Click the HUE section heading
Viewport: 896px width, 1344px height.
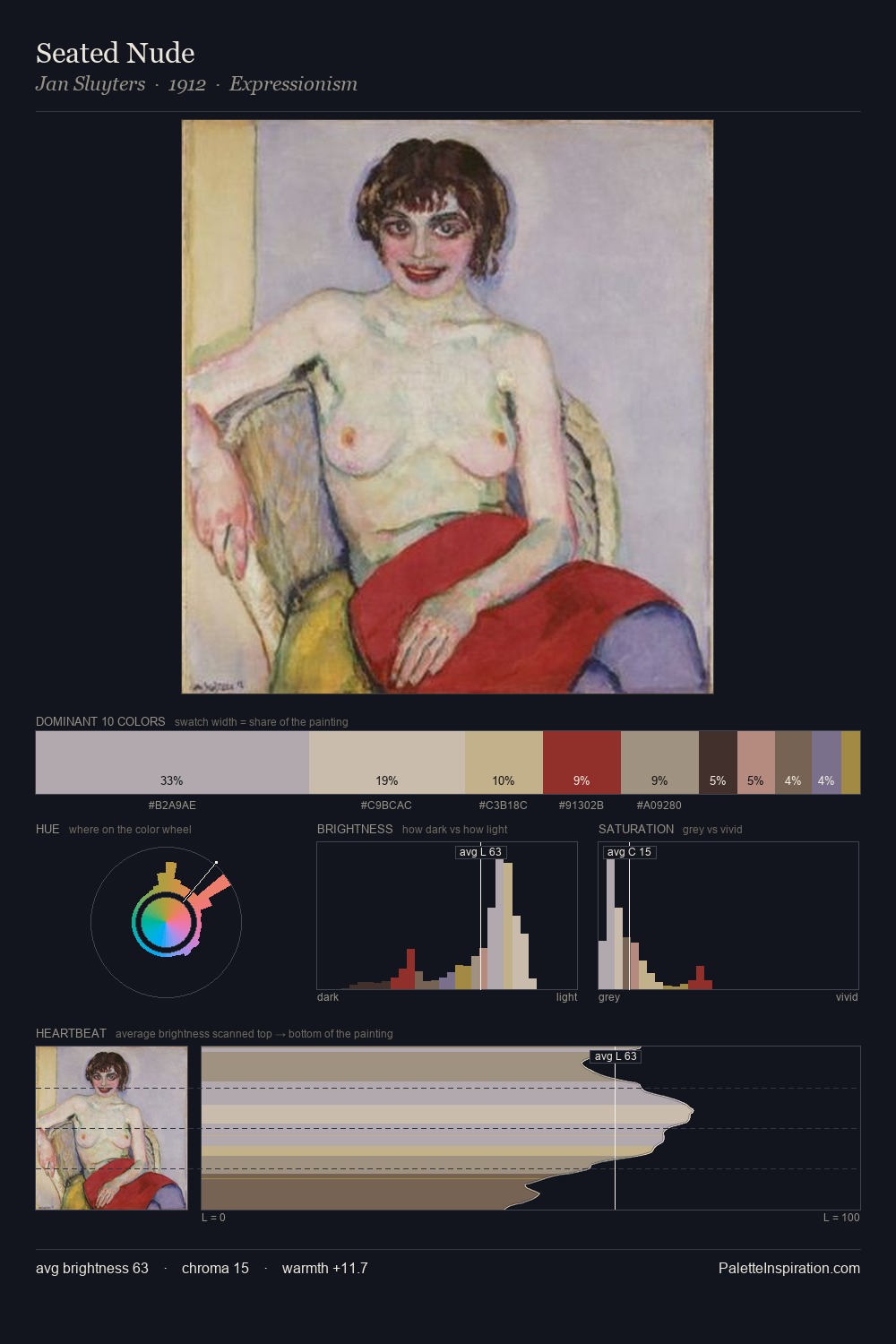47,829
